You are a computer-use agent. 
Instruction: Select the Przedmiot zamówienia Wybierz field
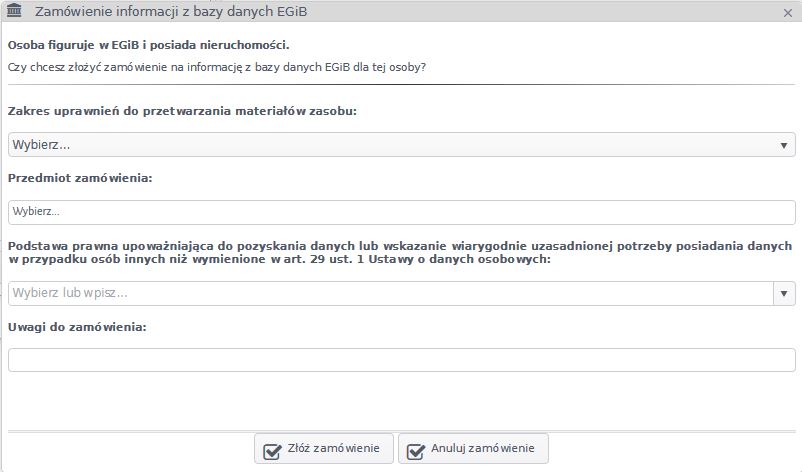(402, 212)
